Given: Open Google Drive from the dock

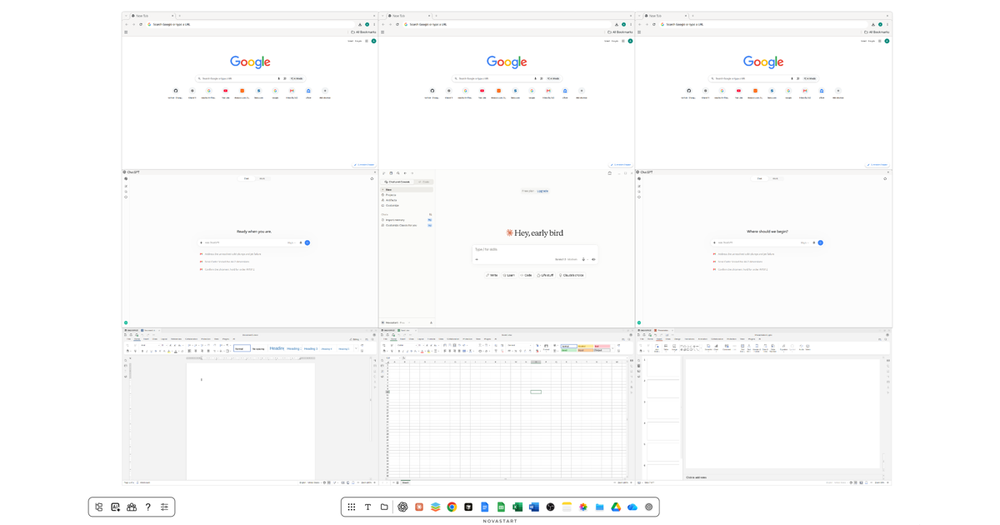Looking at the screenshot, I should point(616,507).
